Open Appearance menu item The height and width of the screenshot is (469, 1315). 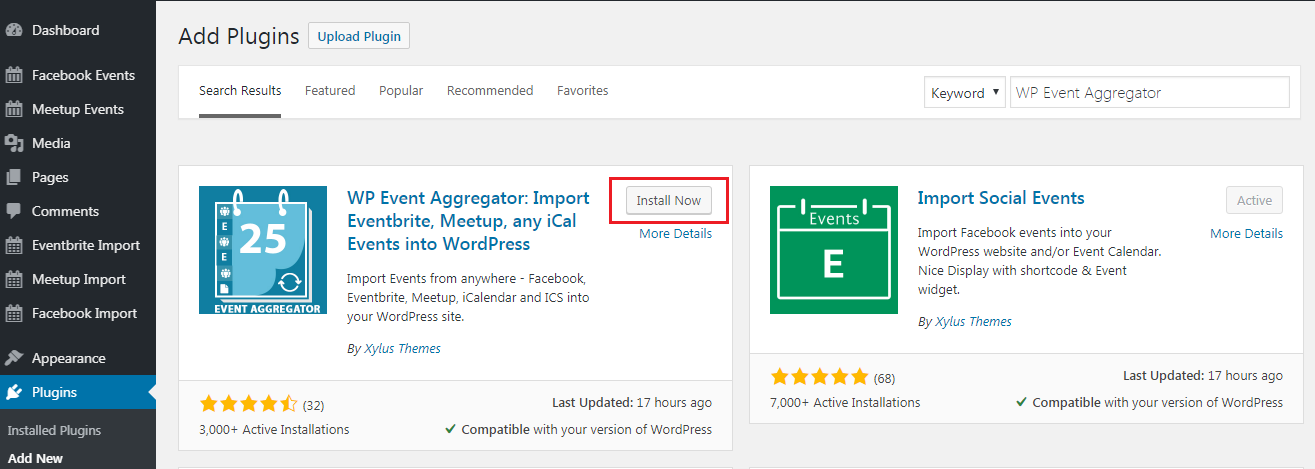pos(78,358)
